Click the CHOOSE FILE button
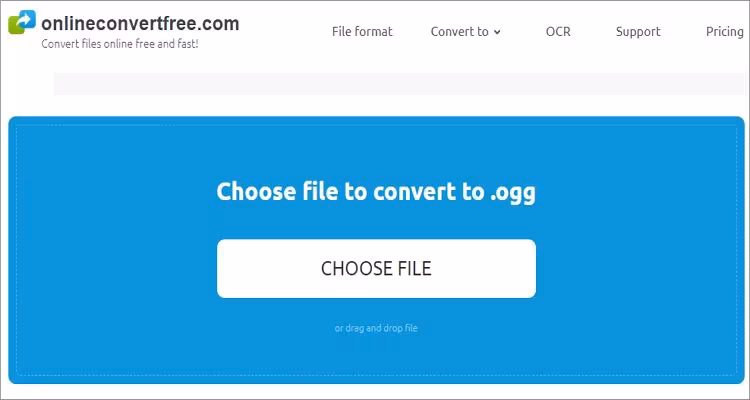 pyautogui.click(x=376, y=268)
